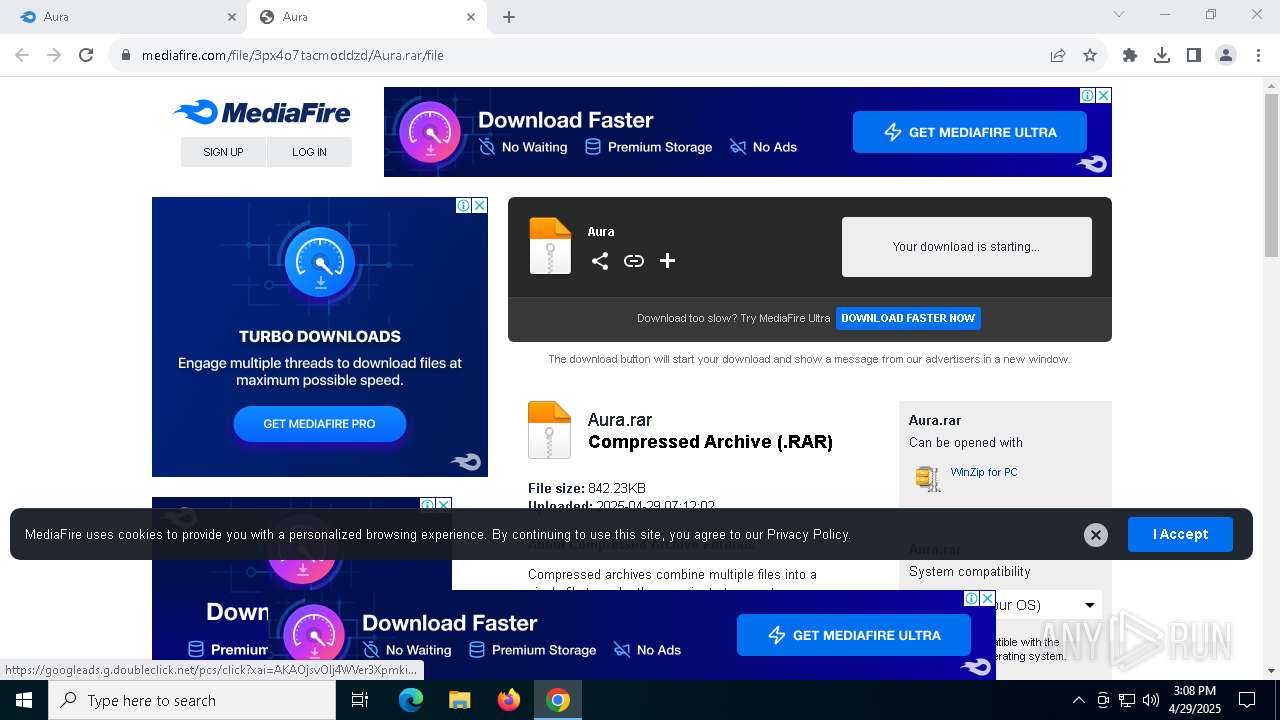Screen dimensions: 1280x720
Task: Click the Your download is starting box
Action: tap(966, 247)
